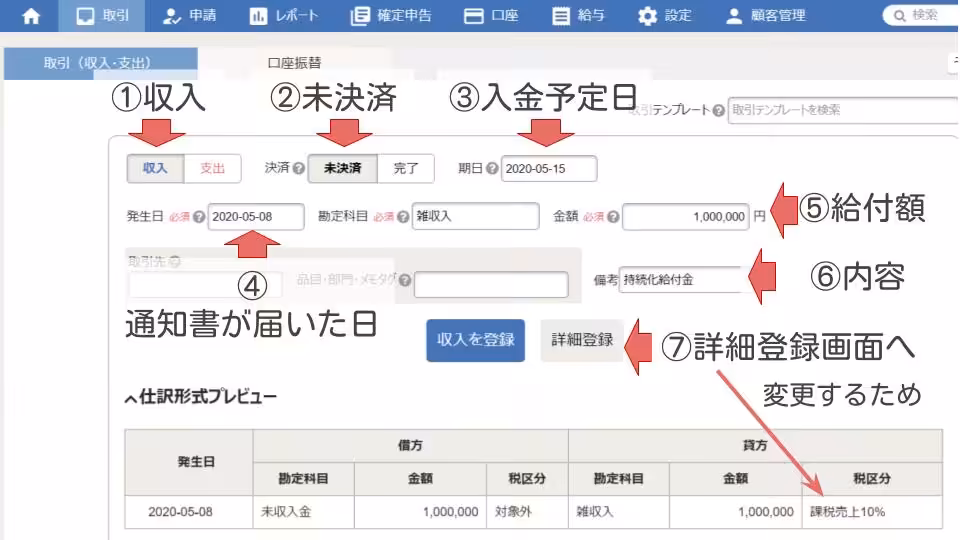960x540 pixels.
Task: Open the 給与 menu
Action: tap(578, 16)
